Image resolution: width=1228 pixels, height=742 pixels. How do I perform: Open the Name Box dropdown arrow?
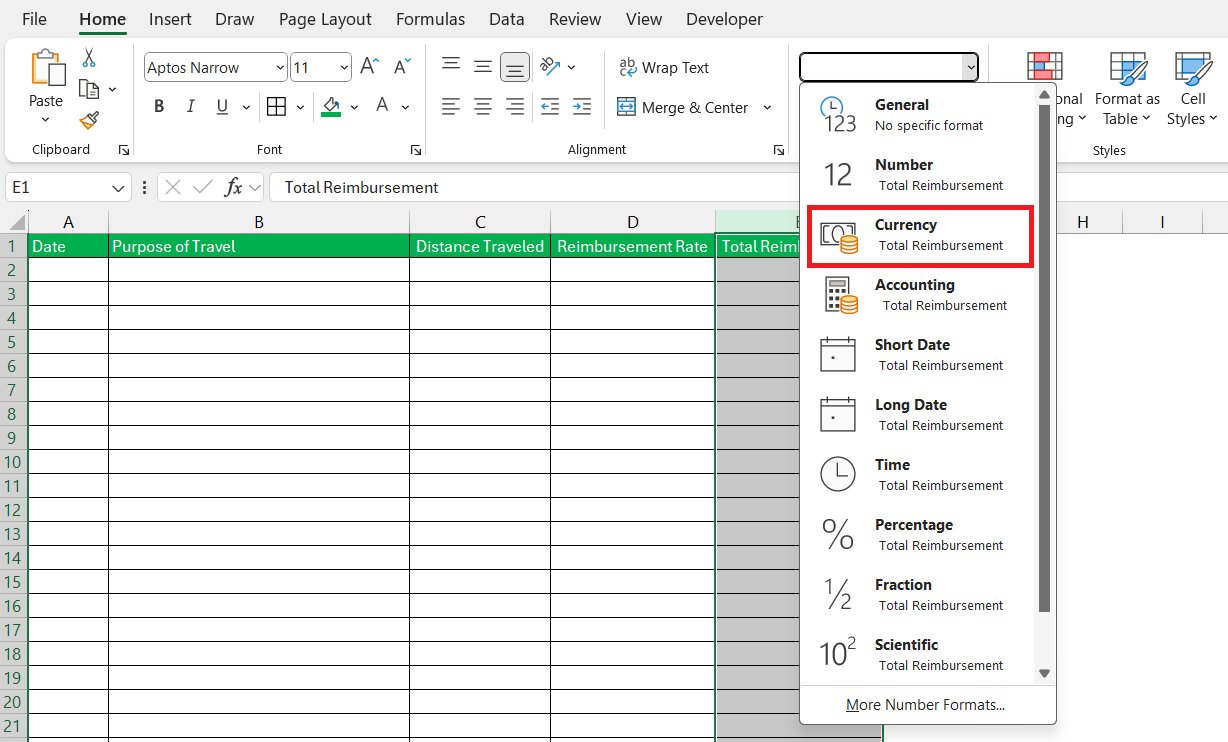tap(120, 187)
